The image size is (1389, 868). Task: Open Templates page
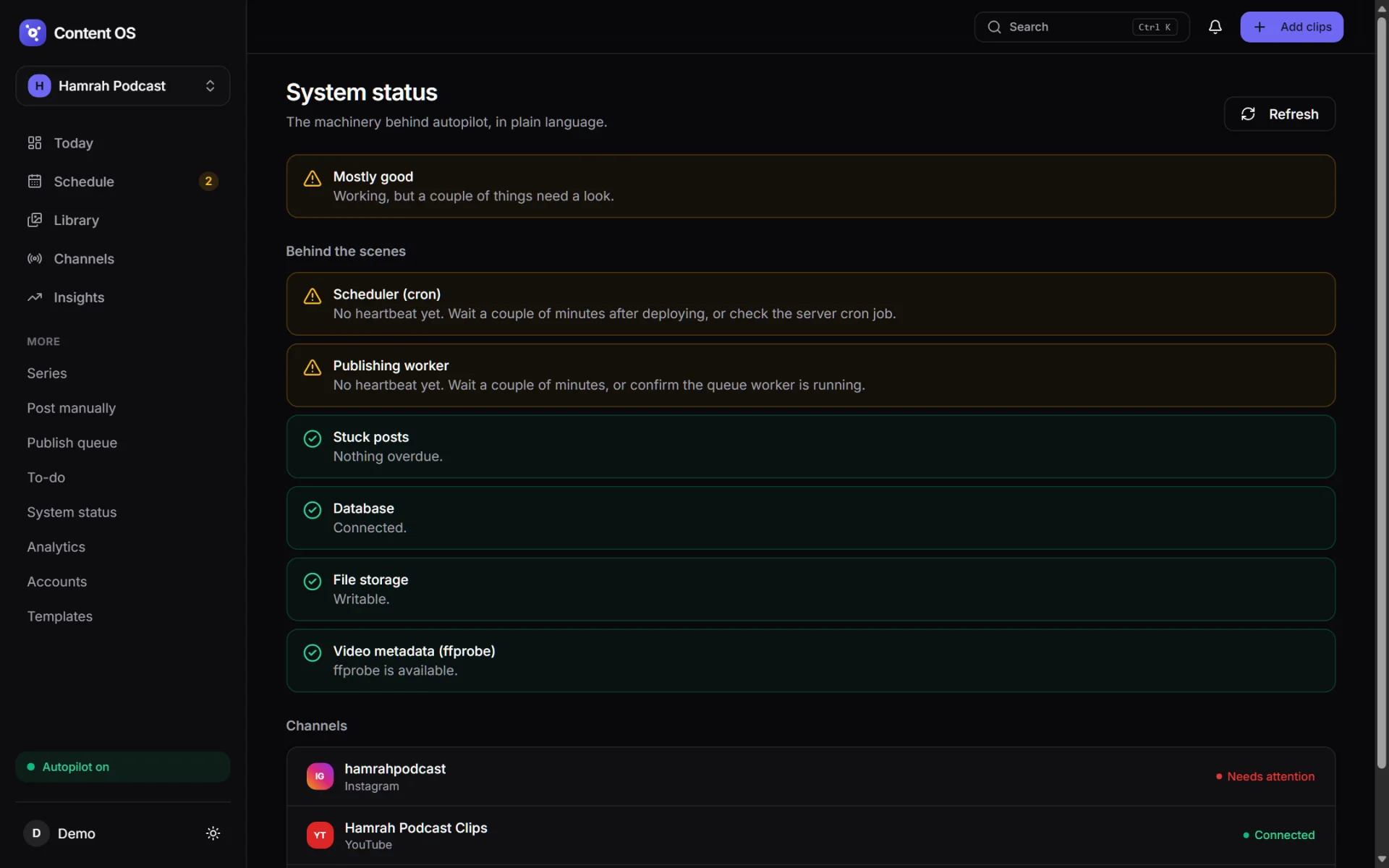point(60,616)
